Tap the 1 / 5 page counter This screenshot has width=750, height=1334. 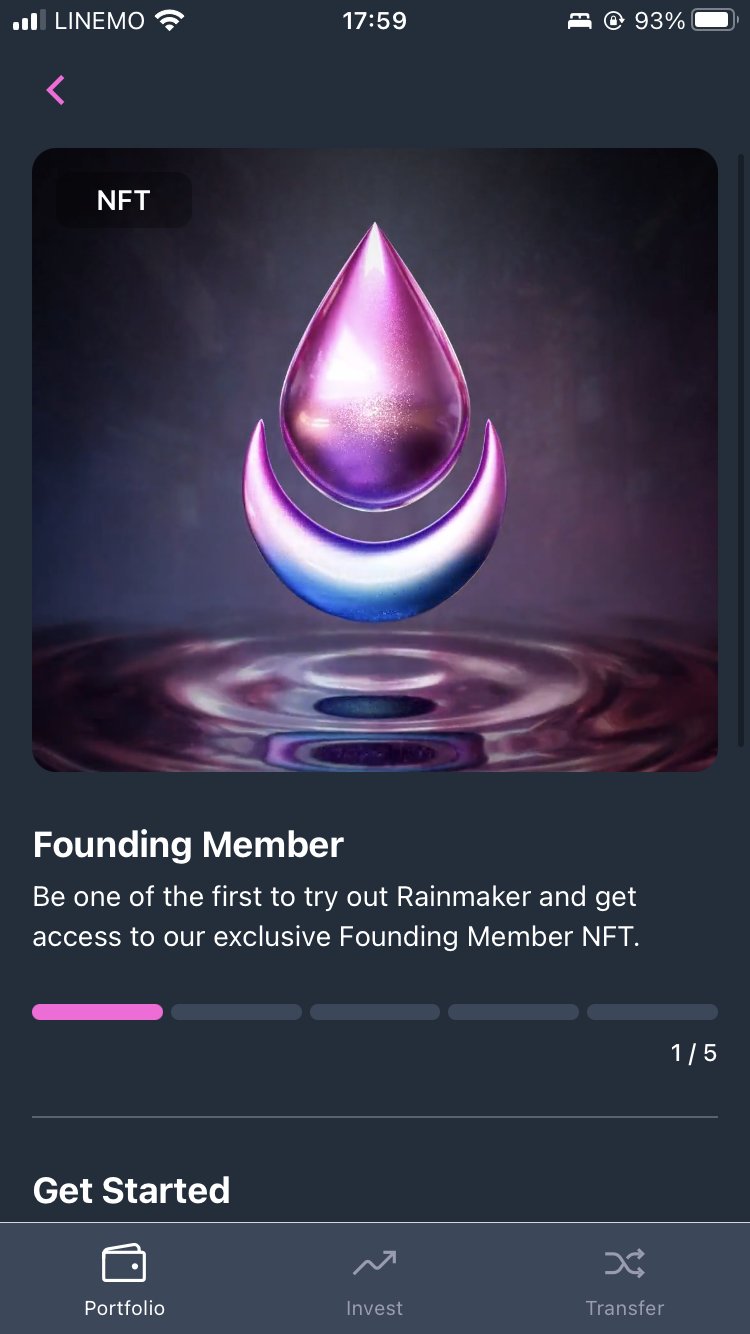click(691, 1052)
